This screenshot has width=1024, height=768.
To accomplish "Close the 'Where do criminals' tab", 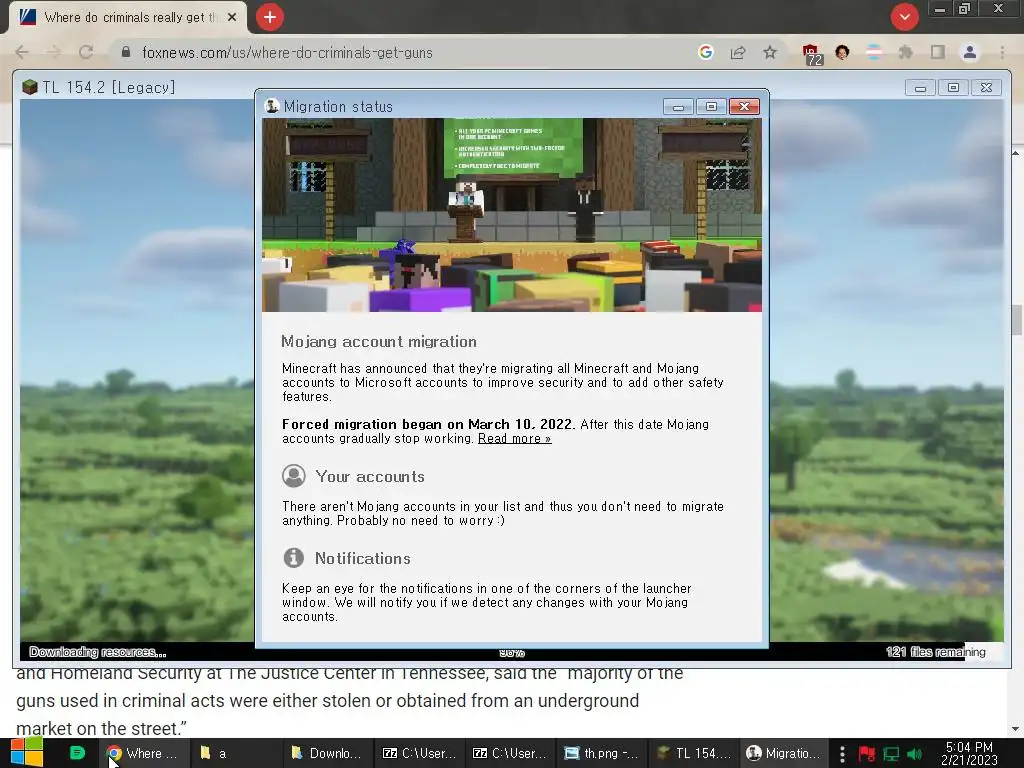I will 232,18.
